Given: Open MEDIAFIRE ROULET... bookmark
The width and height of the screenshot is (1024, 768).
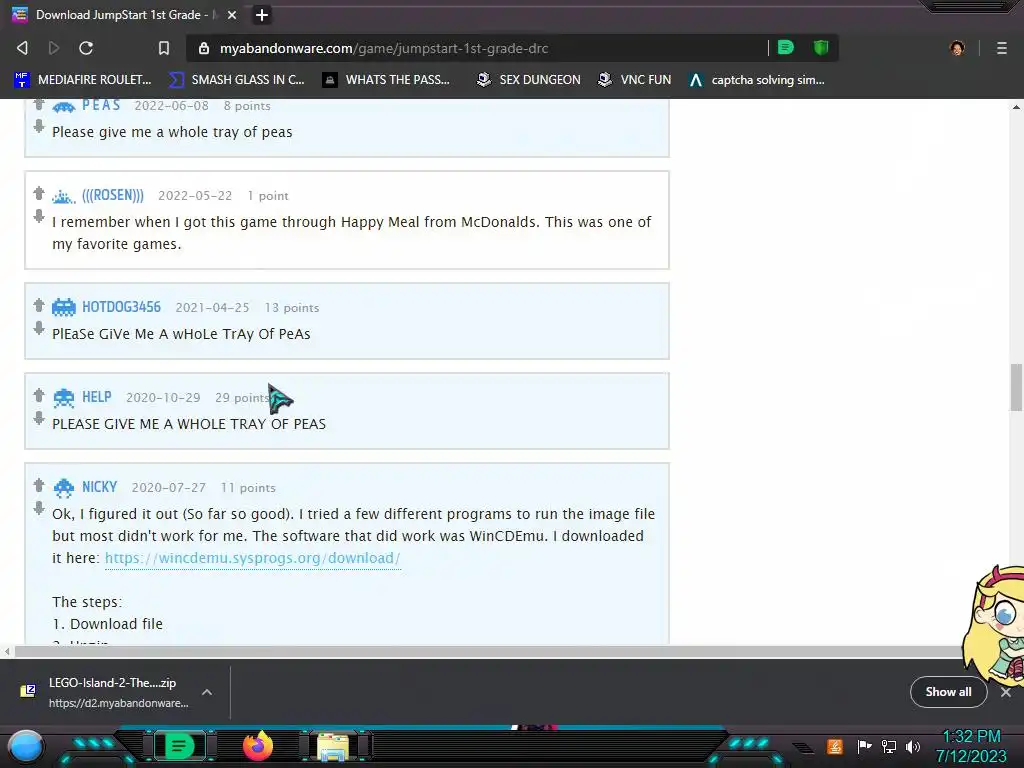Looking at the screenshot, I should click(x=83, y=80).
